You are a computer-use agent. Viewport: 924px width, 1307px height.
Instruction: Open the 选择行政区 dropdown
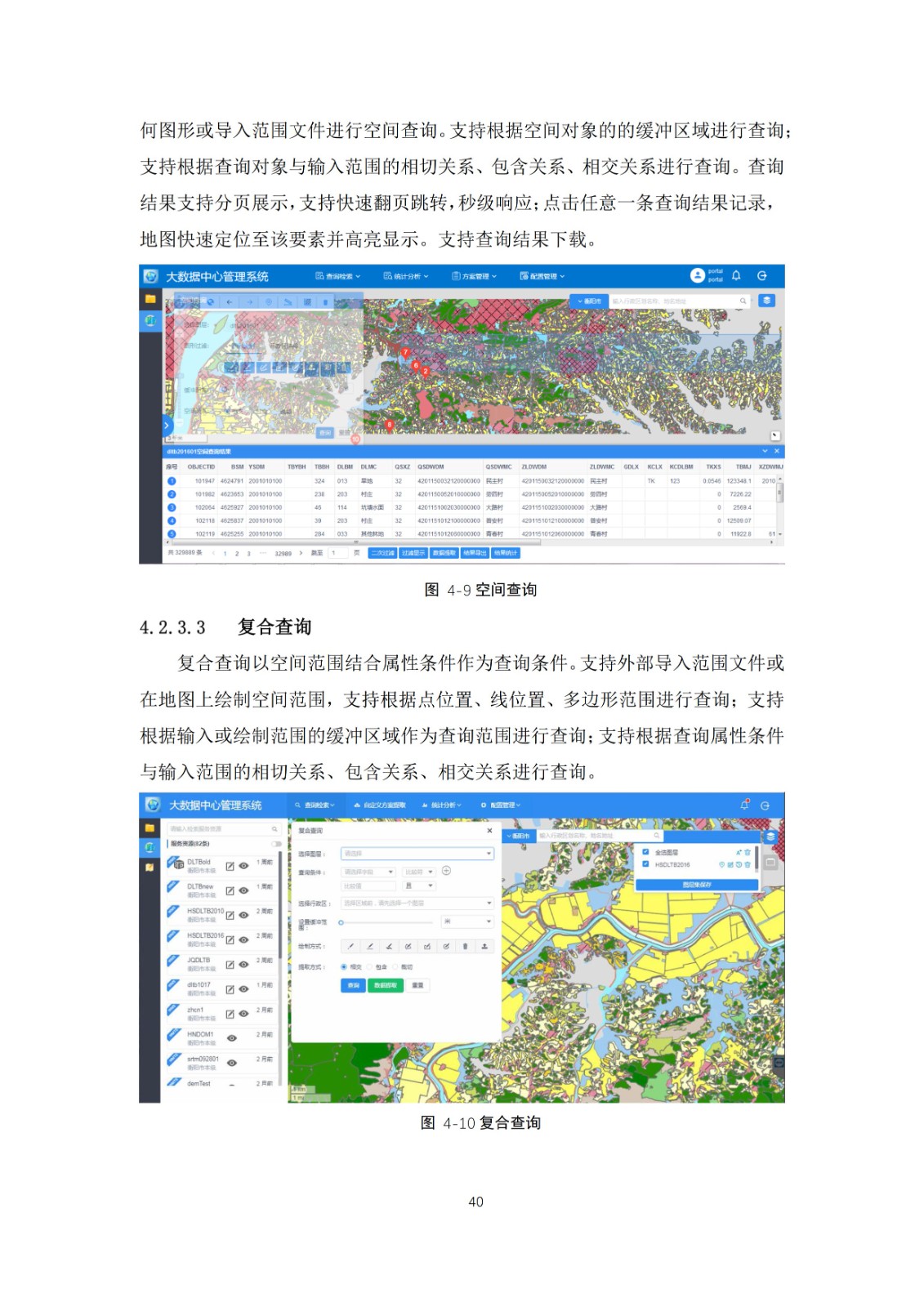tap(417, 903)
